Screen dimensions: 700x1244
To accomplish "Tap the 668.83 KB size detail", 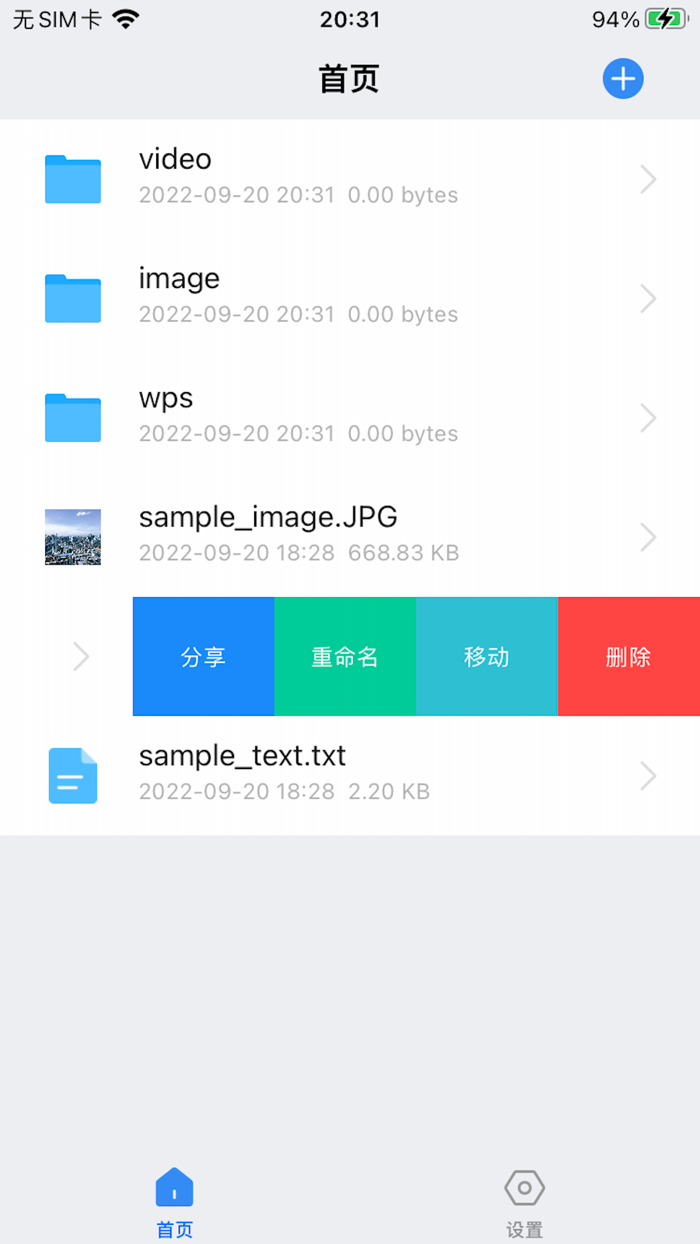I will click(404, 553).
